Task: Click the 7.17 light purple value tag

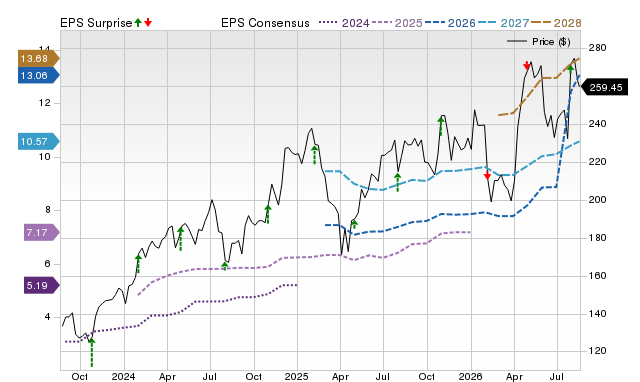Action: (41, 233)
